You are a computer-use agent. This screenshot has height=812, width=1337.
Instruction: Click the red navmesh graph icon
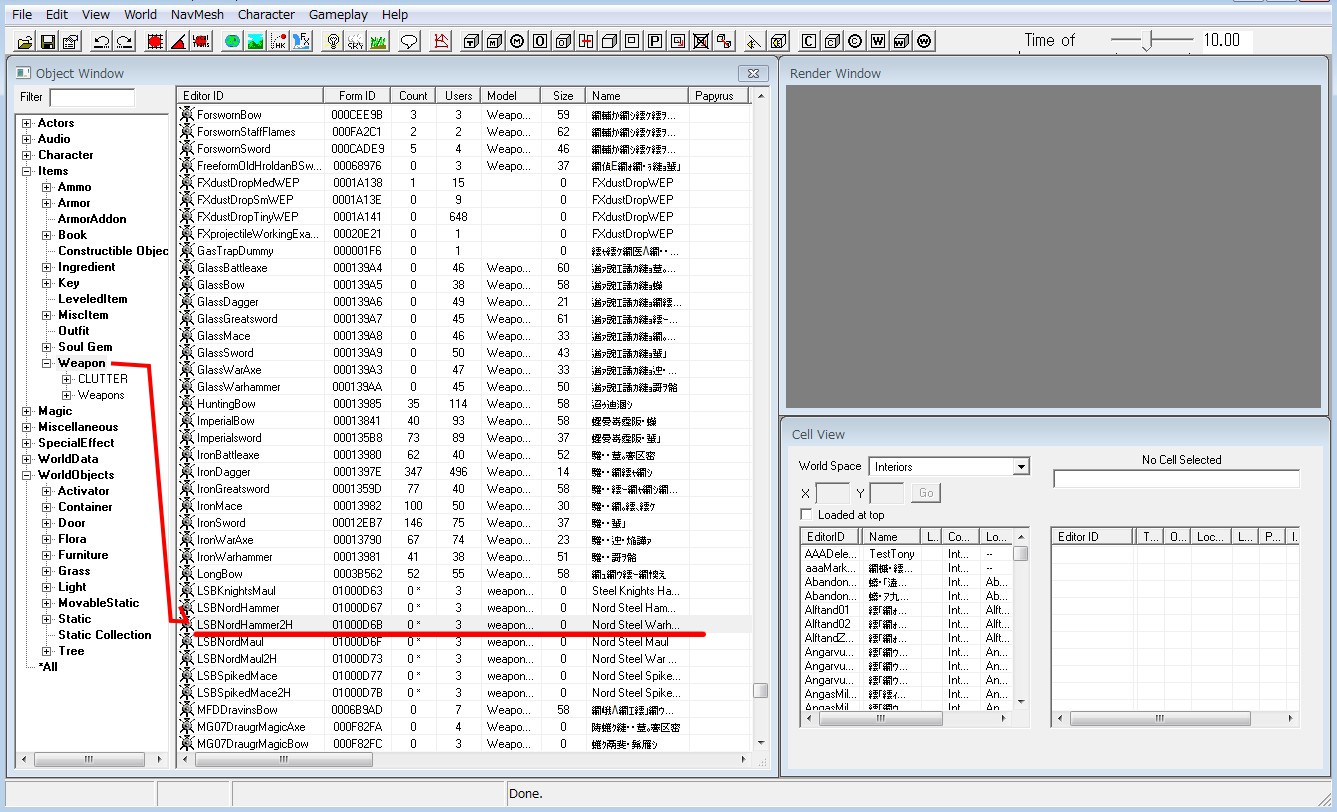tap(441, 41)
